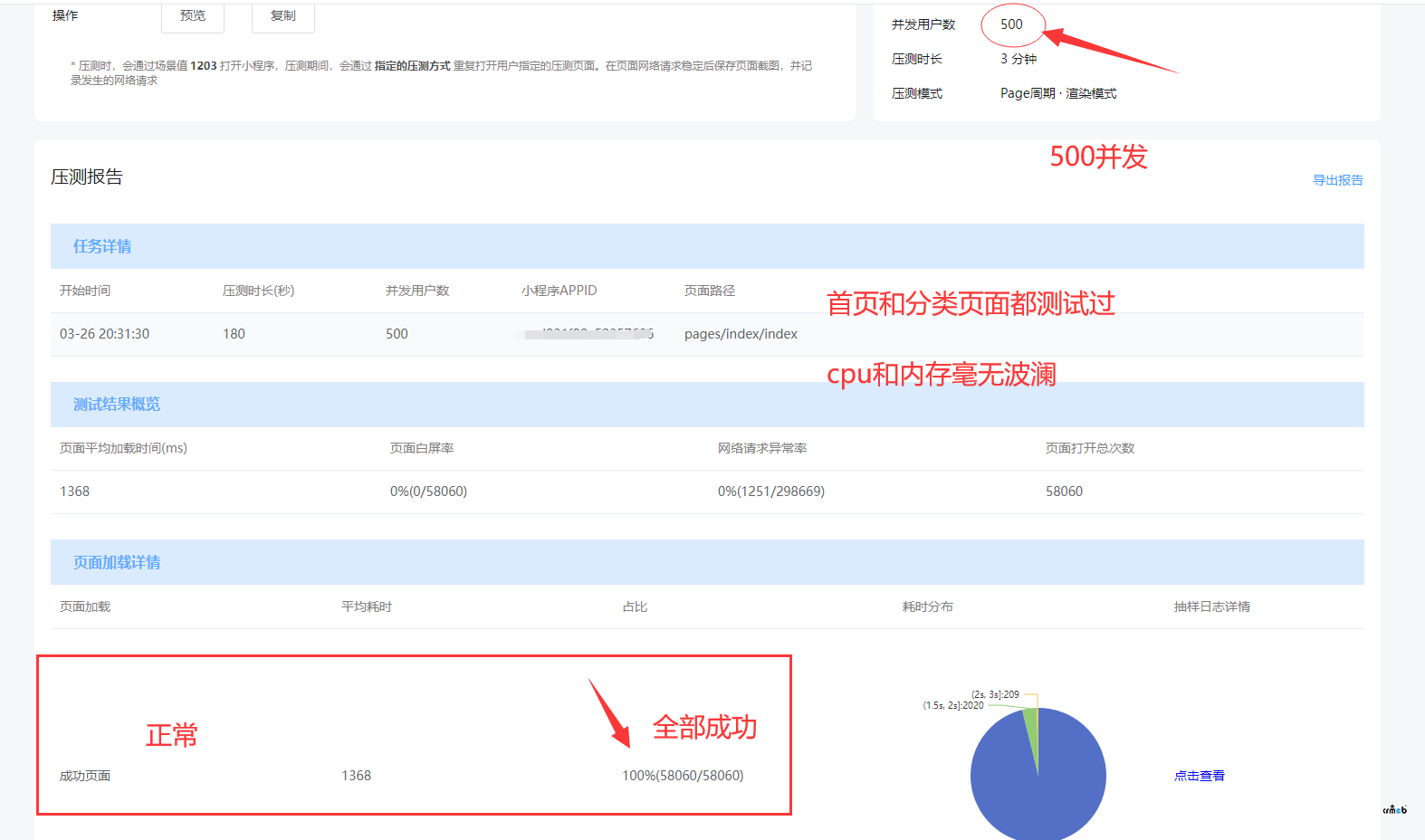
Task: Click the 并发用户数 column header
Action: (x=417, y=291)
